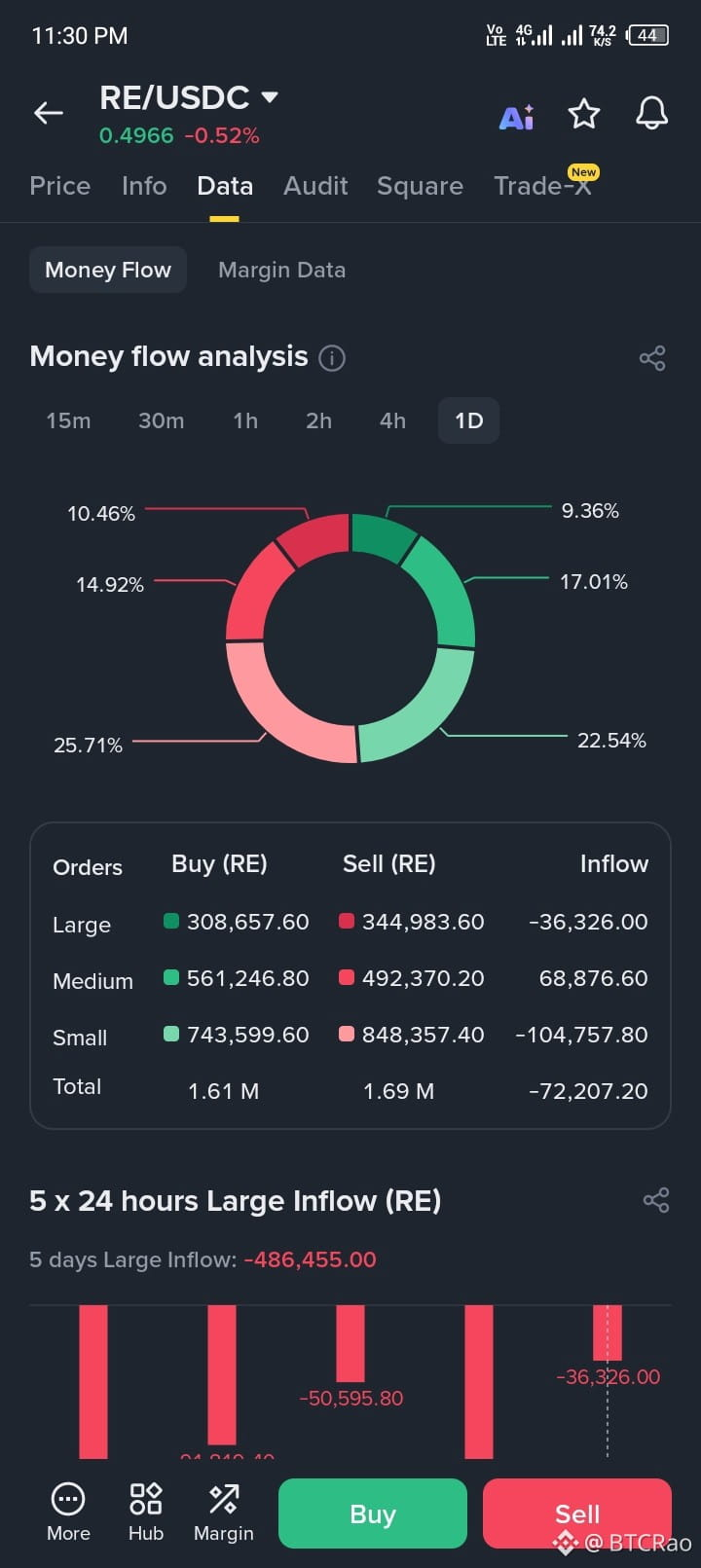Select the 1D timeframe
Viewport: 701px width, 1568px height.
[469, 420]
